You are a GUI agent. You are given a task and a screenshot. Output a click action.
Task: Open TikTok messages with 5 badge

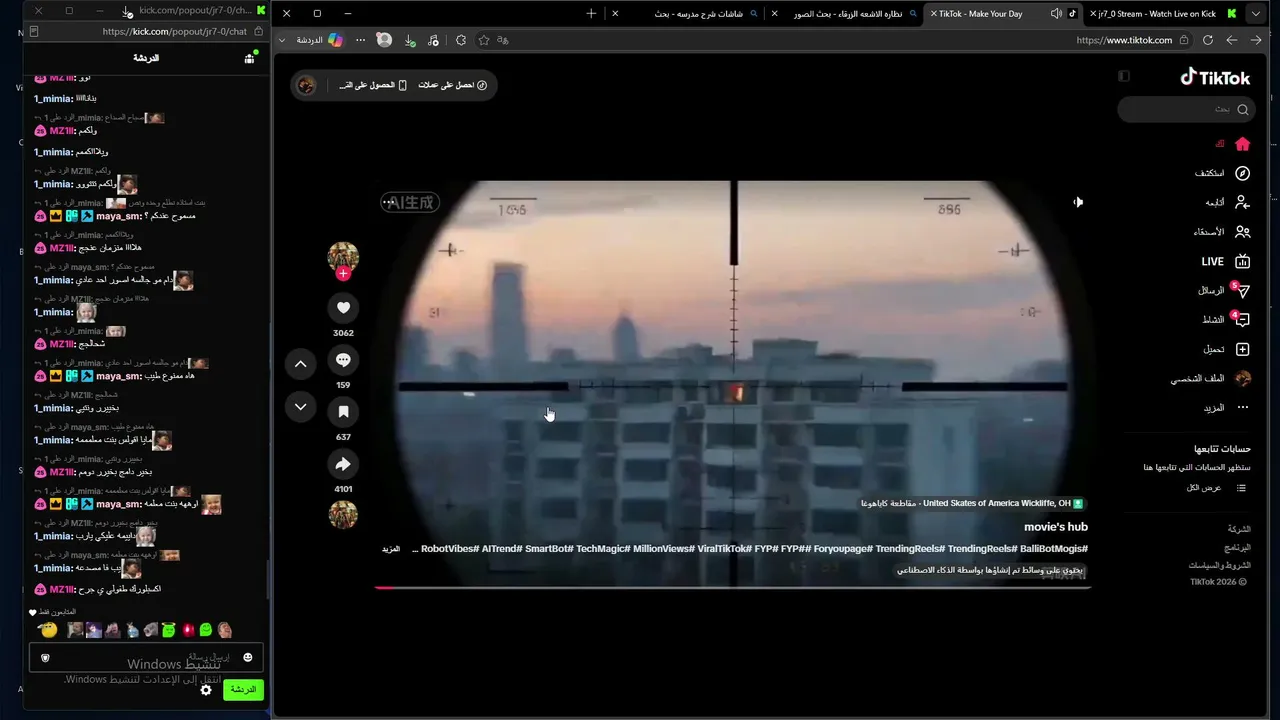tap(1241, 290)
